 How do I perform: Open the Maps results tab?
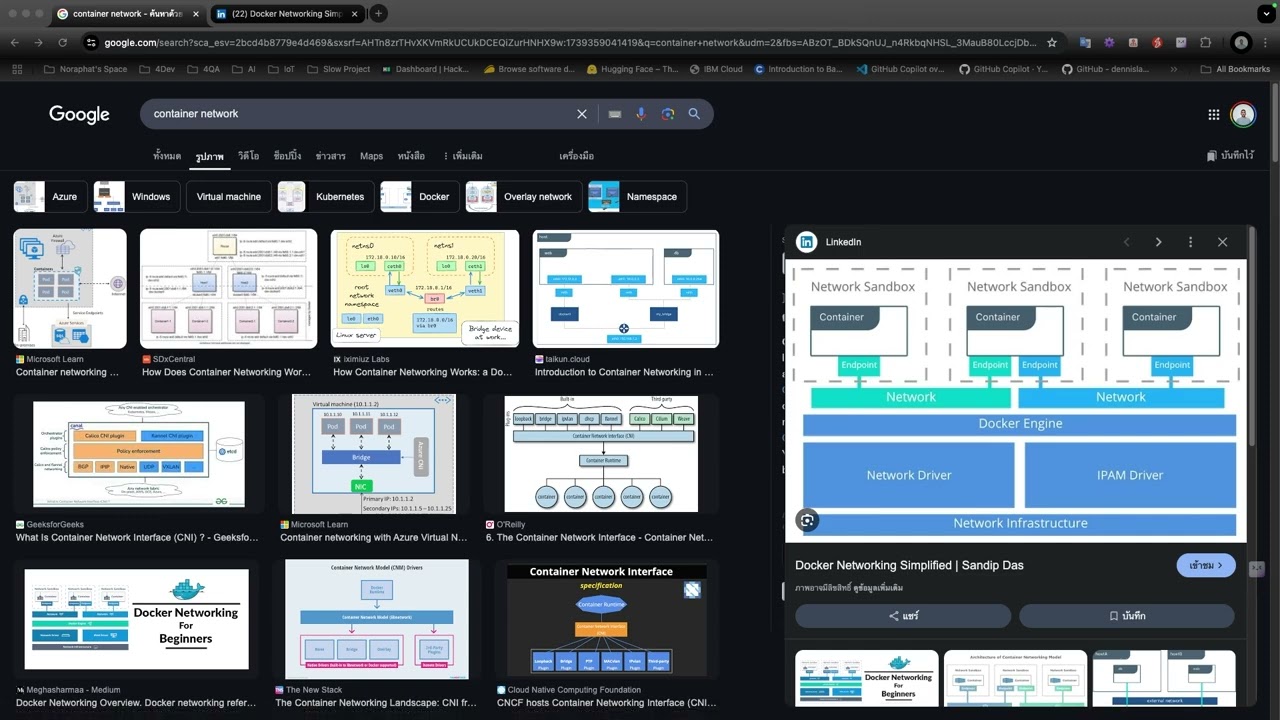pos(371,156)
